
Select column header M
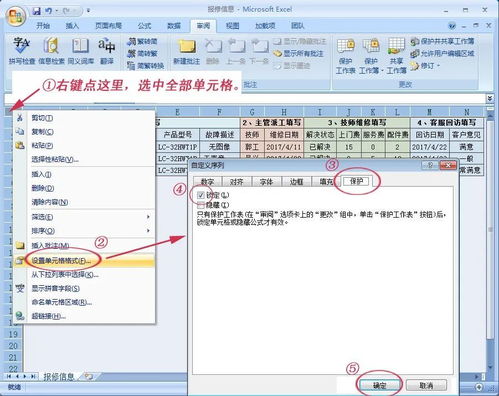click(x=429, y=112)
